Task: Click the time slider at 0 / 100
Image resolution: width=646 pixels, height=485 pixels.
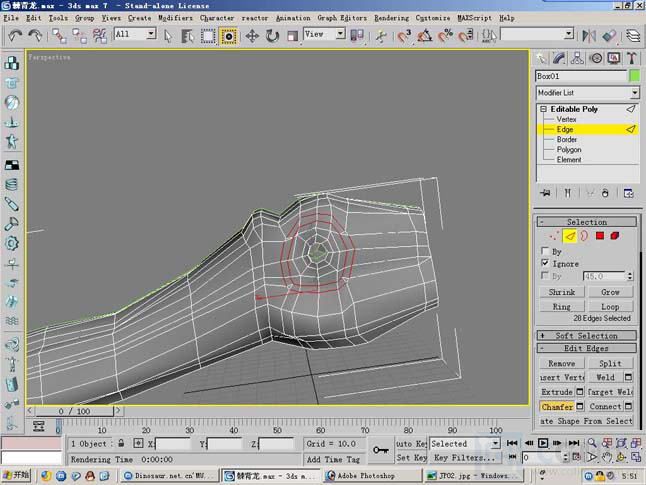Action: 74,411
